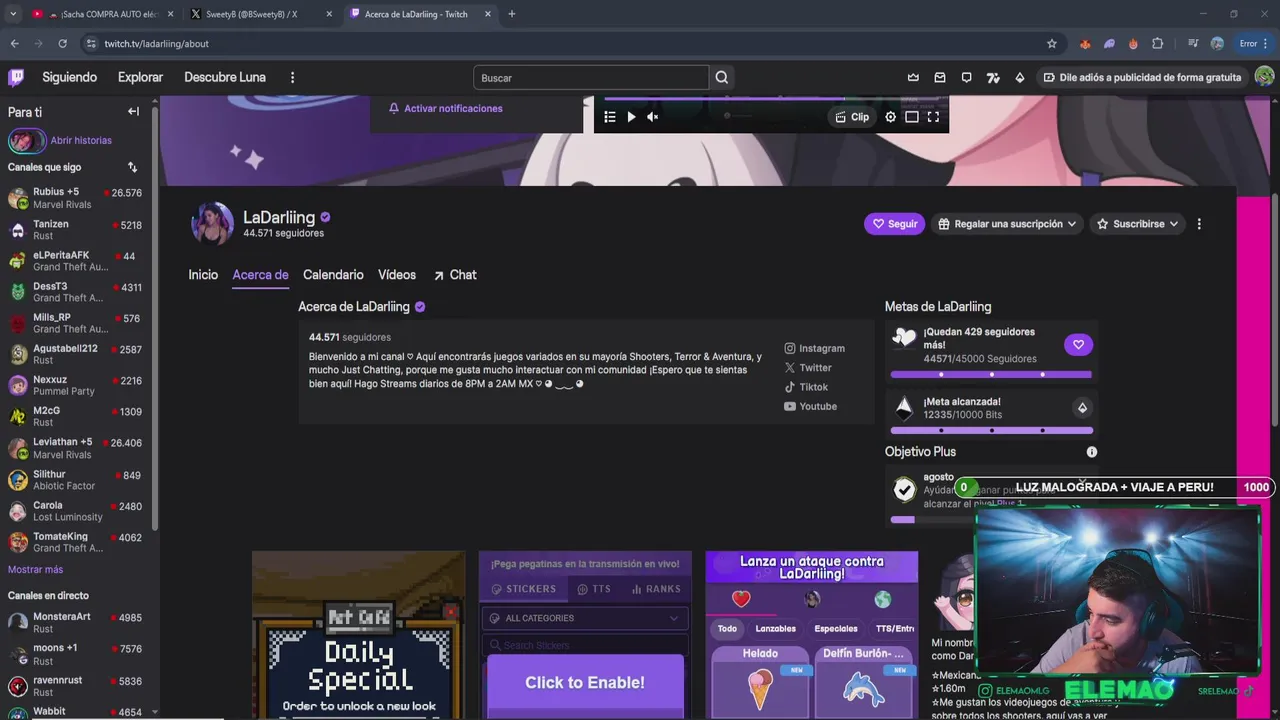This screenshot has width=1280, height=720.
Task: Select the Acerca de tab
Action: click(x=260, y=275)
